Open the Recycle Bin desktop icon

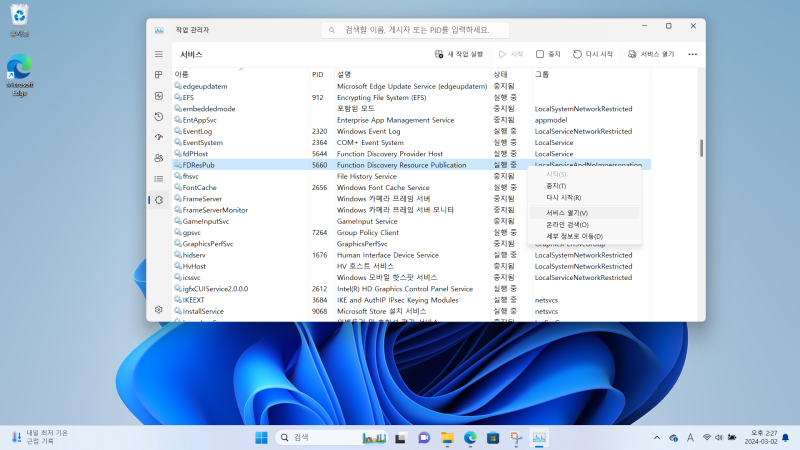click(x=19, y=20)
